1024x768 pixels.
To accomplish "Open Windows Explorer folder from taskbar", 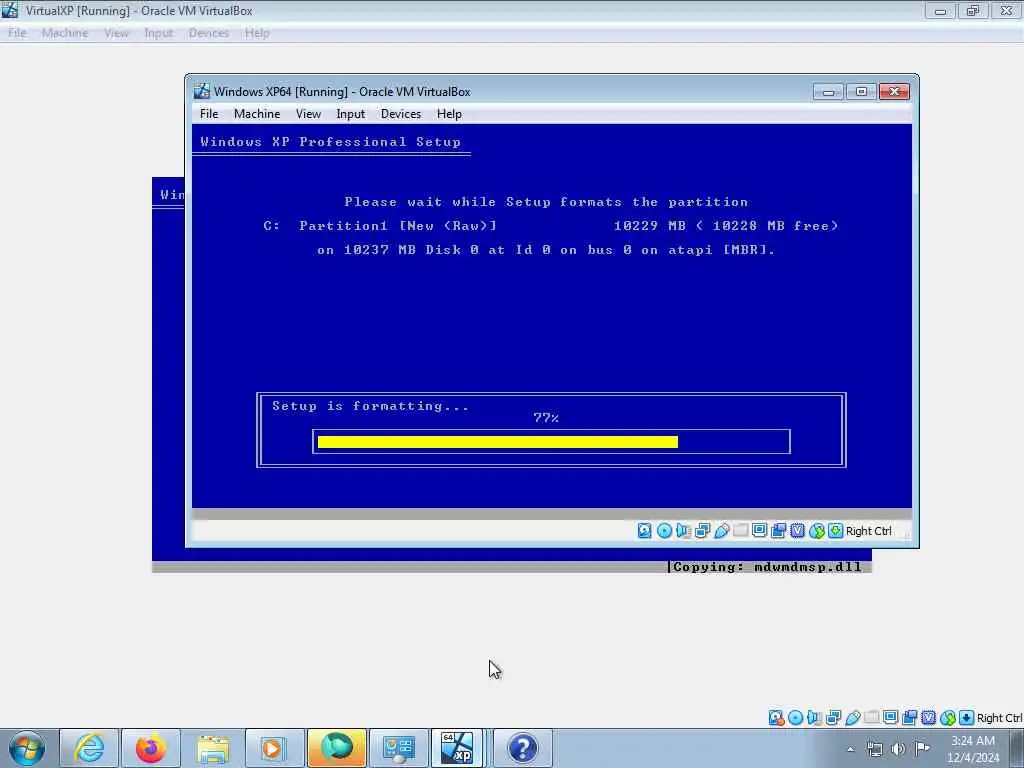I will (x=212, y=748).
